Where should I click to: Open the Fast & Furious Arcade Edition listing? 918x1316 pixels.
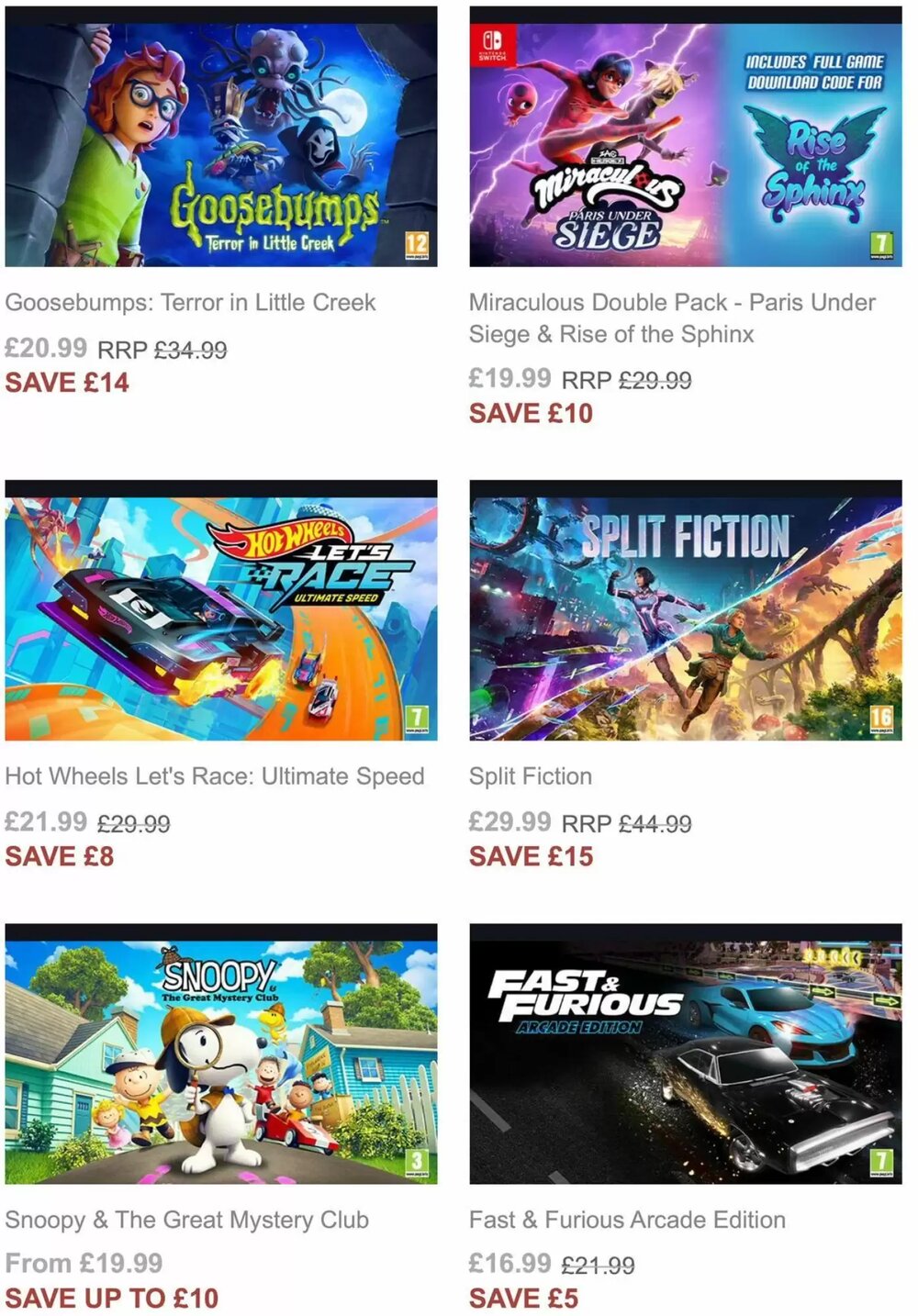click(x=627, y=1221)
